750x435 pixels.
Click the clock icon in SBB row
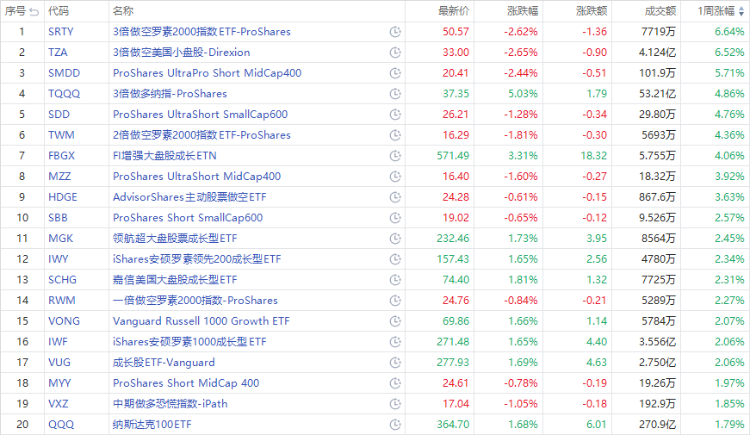tap(395, 218)
